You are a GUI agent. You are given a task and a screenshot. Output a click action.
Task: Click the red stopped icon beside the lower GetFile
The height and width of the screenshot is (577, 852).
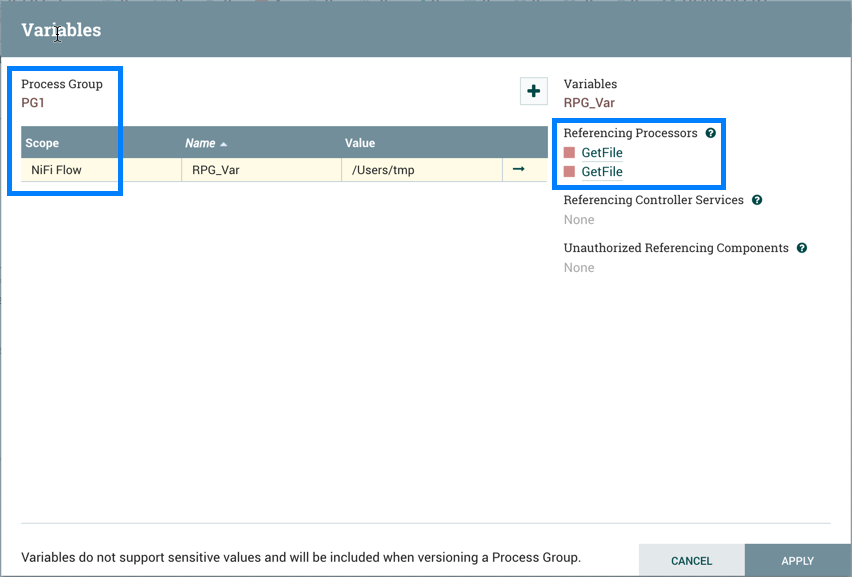pos(570,172)
